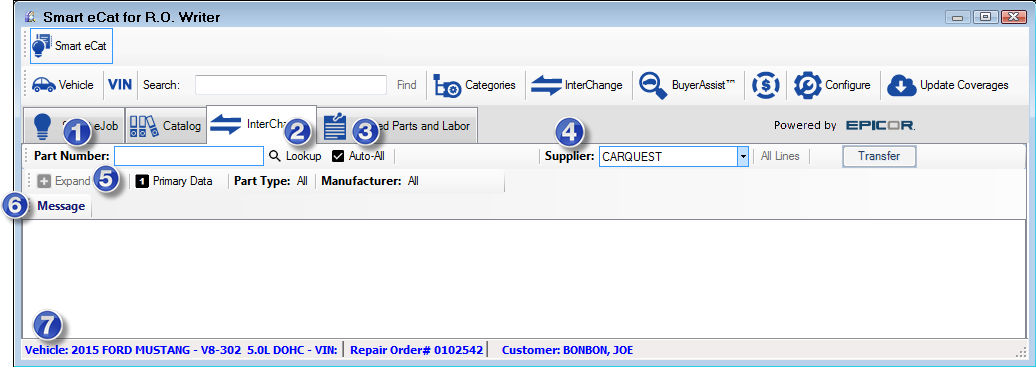Click the EPICOR logo

click(880, 125)
